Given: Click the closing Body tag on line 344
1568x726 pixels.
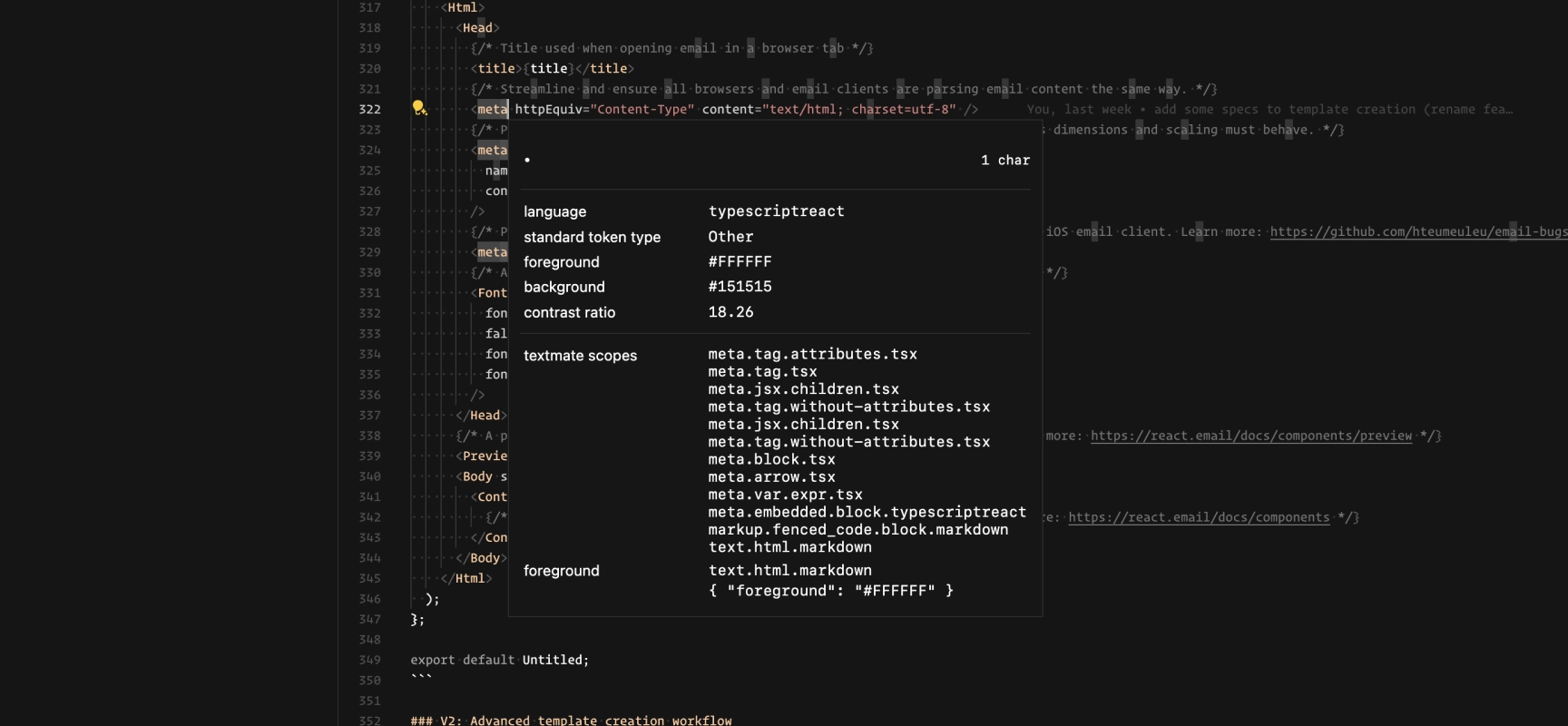Looking at the screenshot, I should (x=481, y=558).
